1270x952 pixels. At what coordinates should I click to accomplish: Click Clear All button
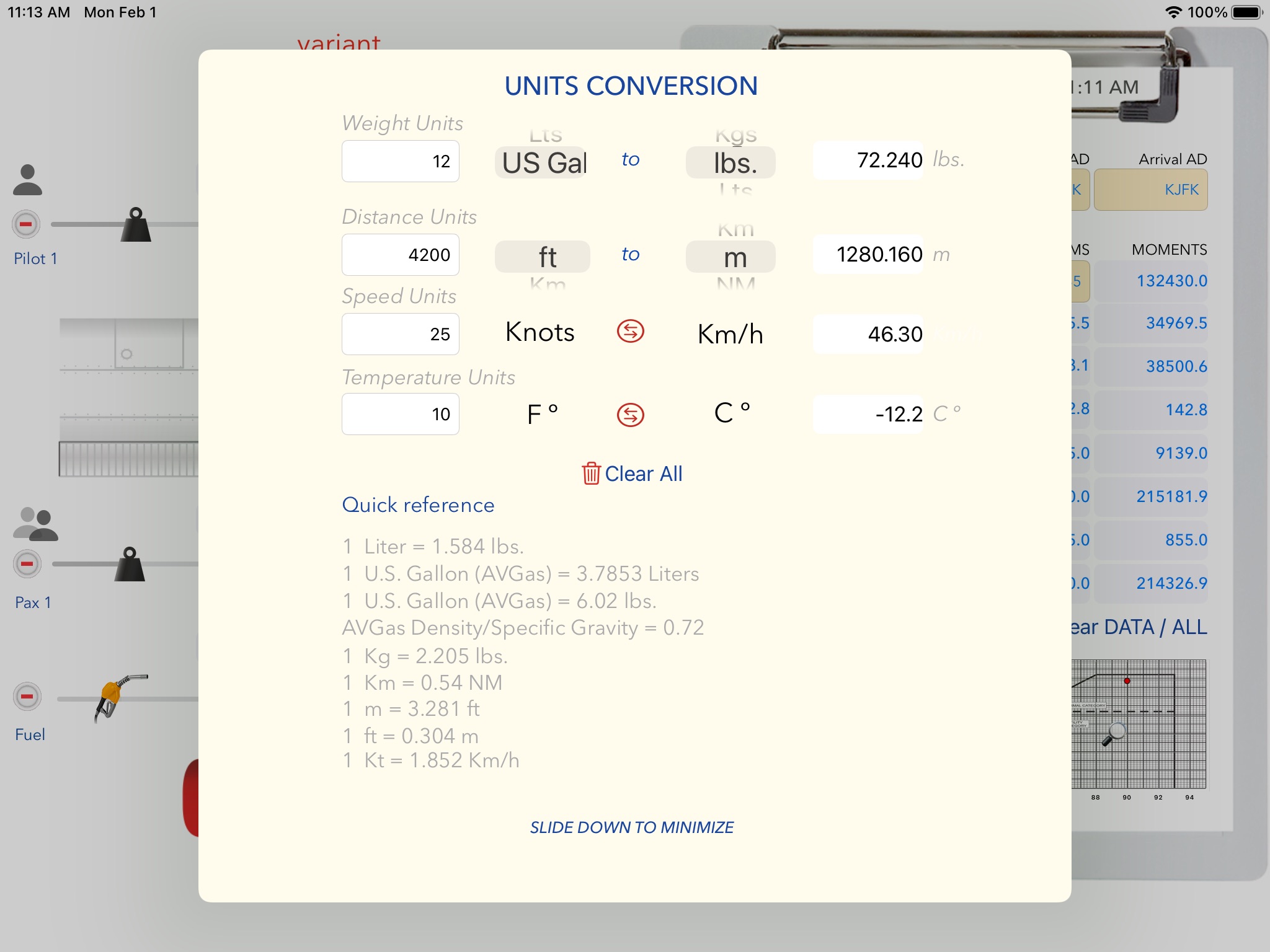(x=631, y=473)
